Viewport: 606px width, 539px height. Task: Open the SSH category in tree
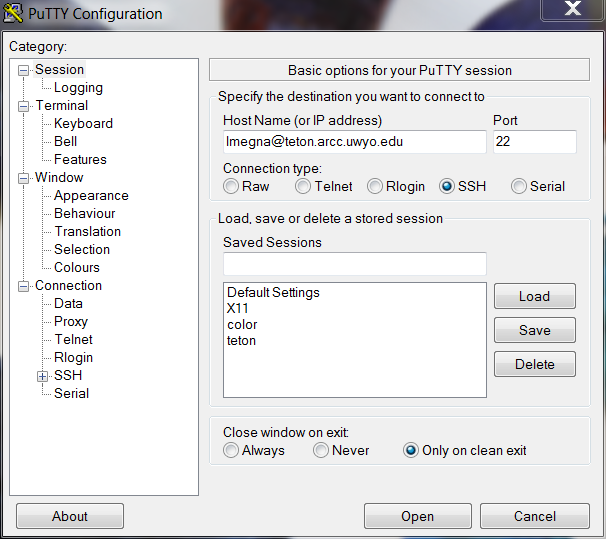coord(68,376)
